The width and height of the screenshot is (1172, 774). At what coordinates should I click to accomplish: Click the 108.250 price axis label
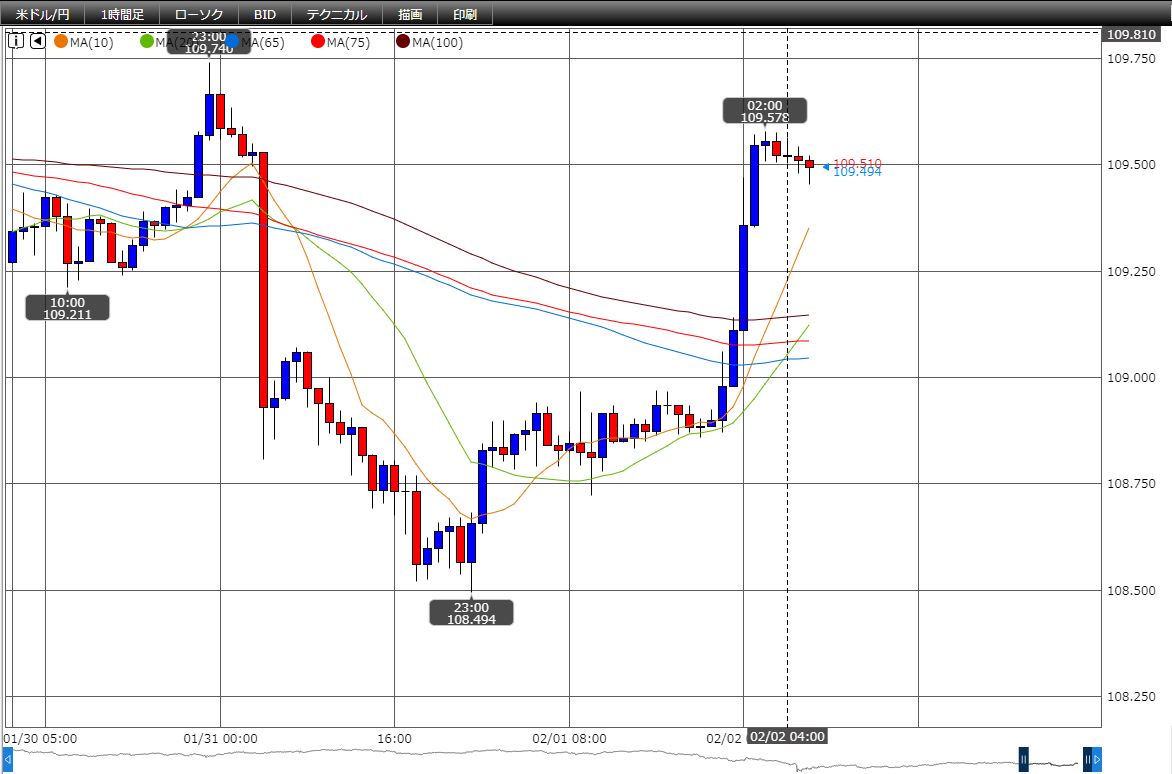pyautogui.click(x=1131, y=697)
